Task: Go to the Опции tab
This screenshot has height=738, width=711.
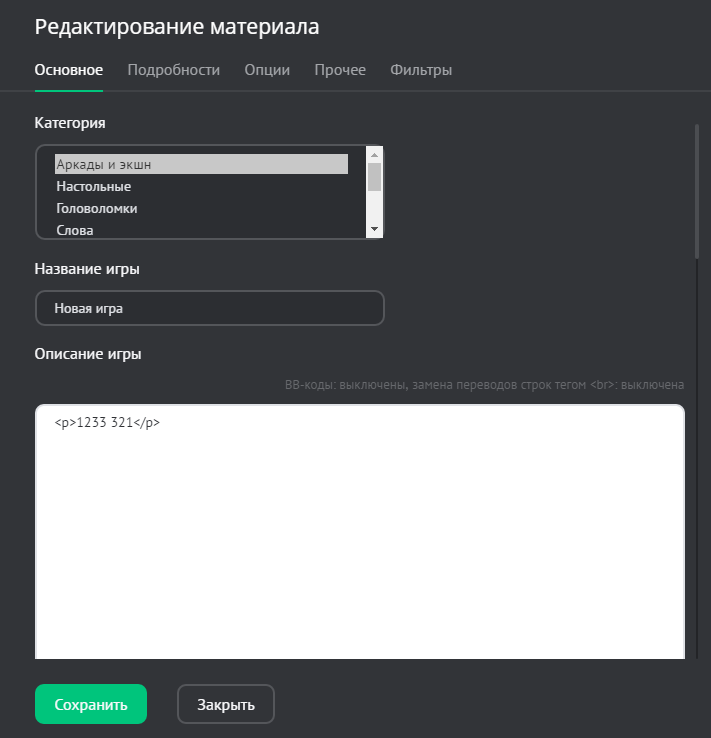Action: [x=267, y=70]
